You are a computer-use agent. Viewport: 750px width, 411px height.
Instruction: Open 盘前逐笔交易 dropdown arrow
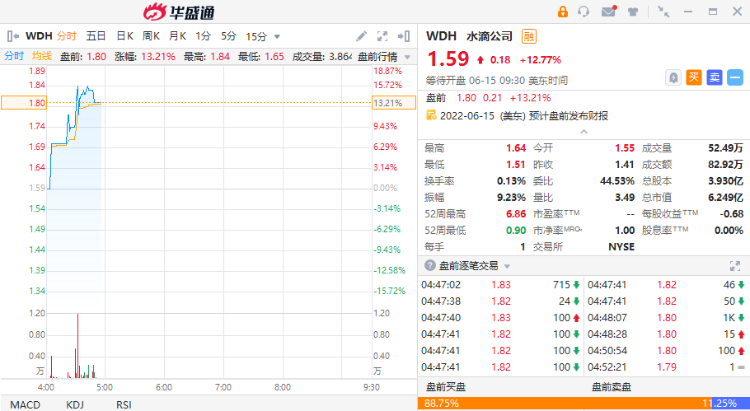[x=507, y=266]
